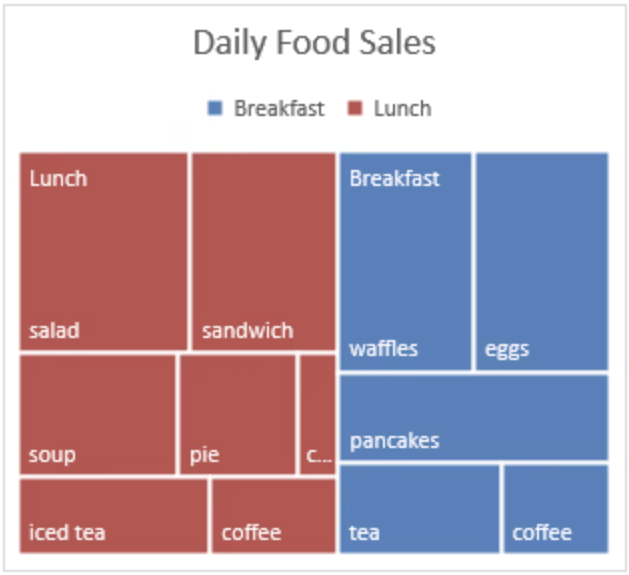Click the Lunch category label inside treemap
Viewport: 629px width, 575px height.
tap(58, 179)
